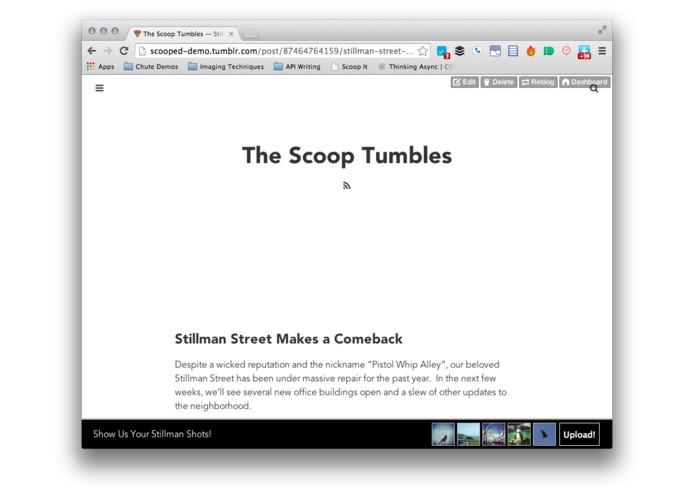Open the red circular clock extension icon

(x=566, y=51)
